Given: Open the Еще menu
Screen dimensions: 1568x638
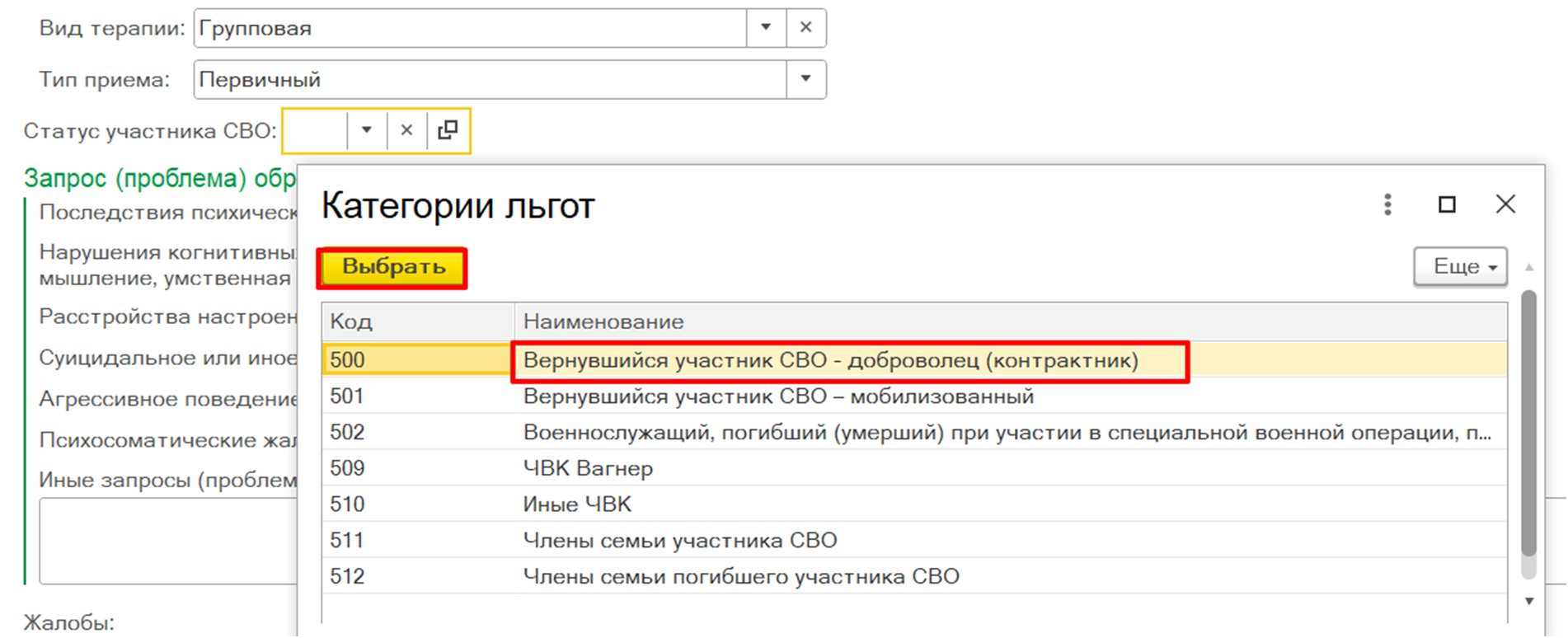Looking at the screenshot, I should click(x=1460, y=267).
